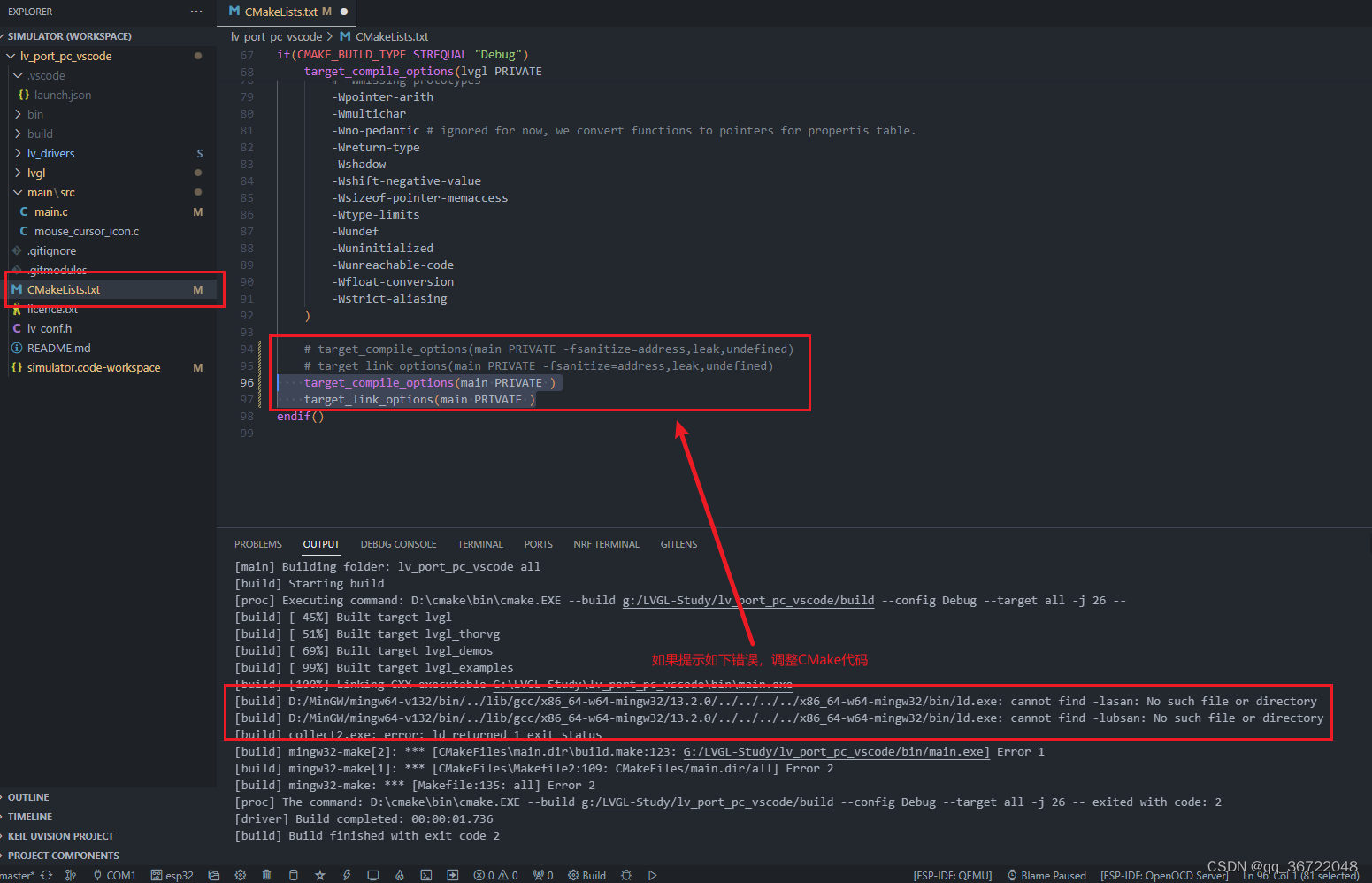Expand lv_drivers folder
Screen dimensions: 1372x883
point(45,153)
